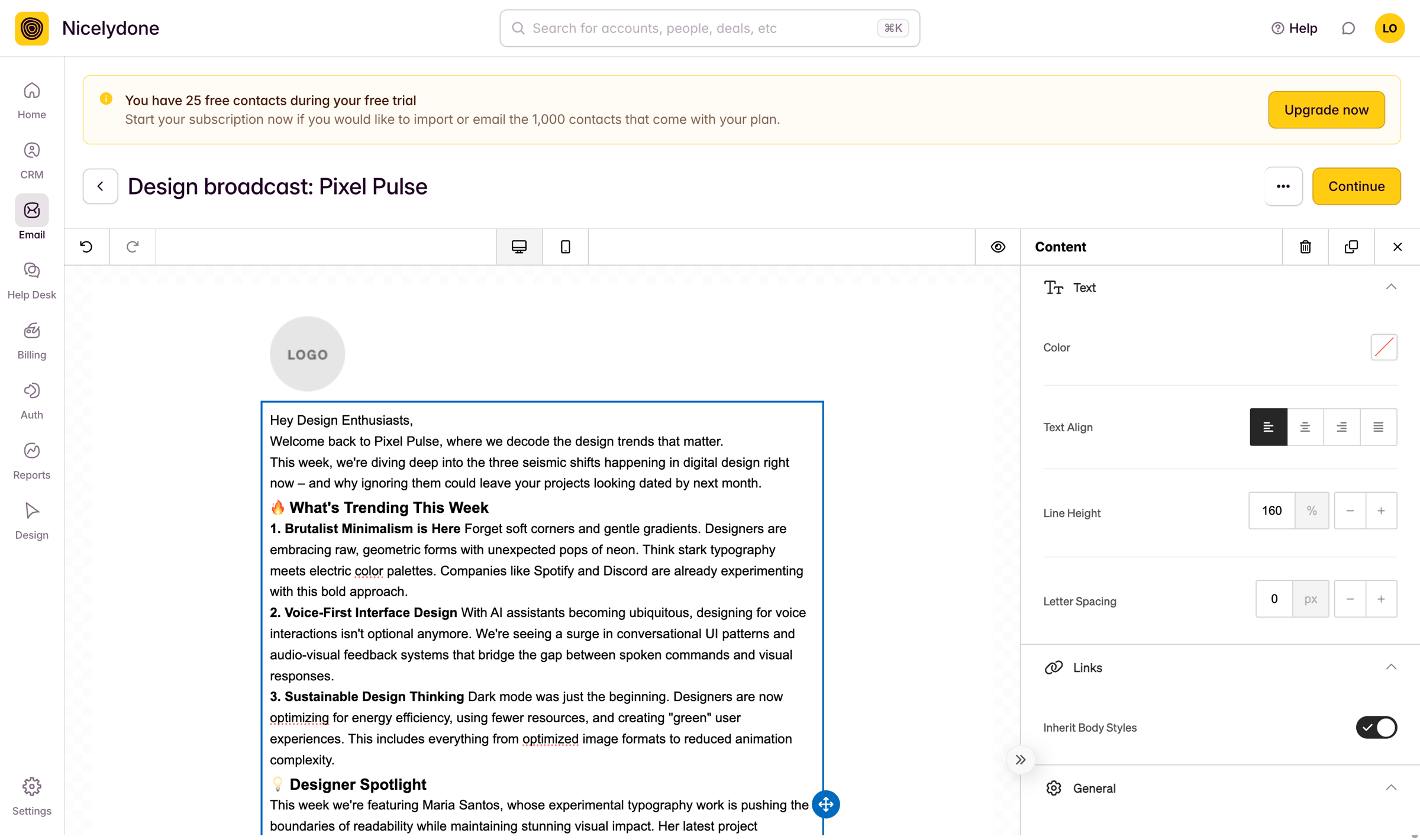
Task: Decrease the Line Height value
Action: click(x=1350, y=511)
